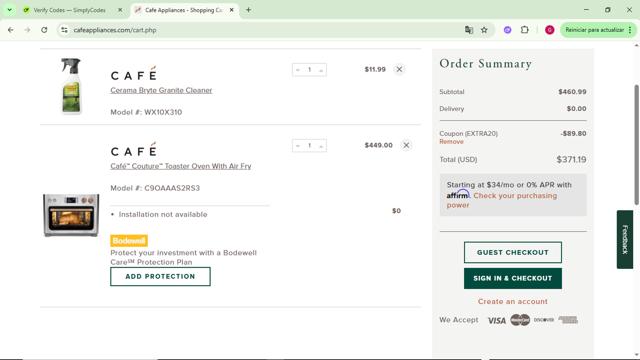The width and height of the screenshot is (640, 360).
Task: Close the Verify Codes tab
Action: pos(120,10)
